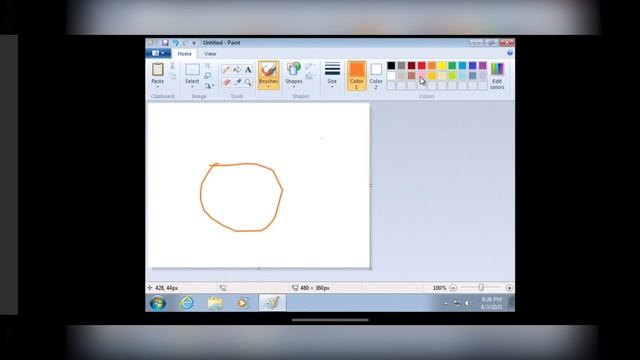
Task: Click the Paste clipboard icon
Action: coord(158,69)
